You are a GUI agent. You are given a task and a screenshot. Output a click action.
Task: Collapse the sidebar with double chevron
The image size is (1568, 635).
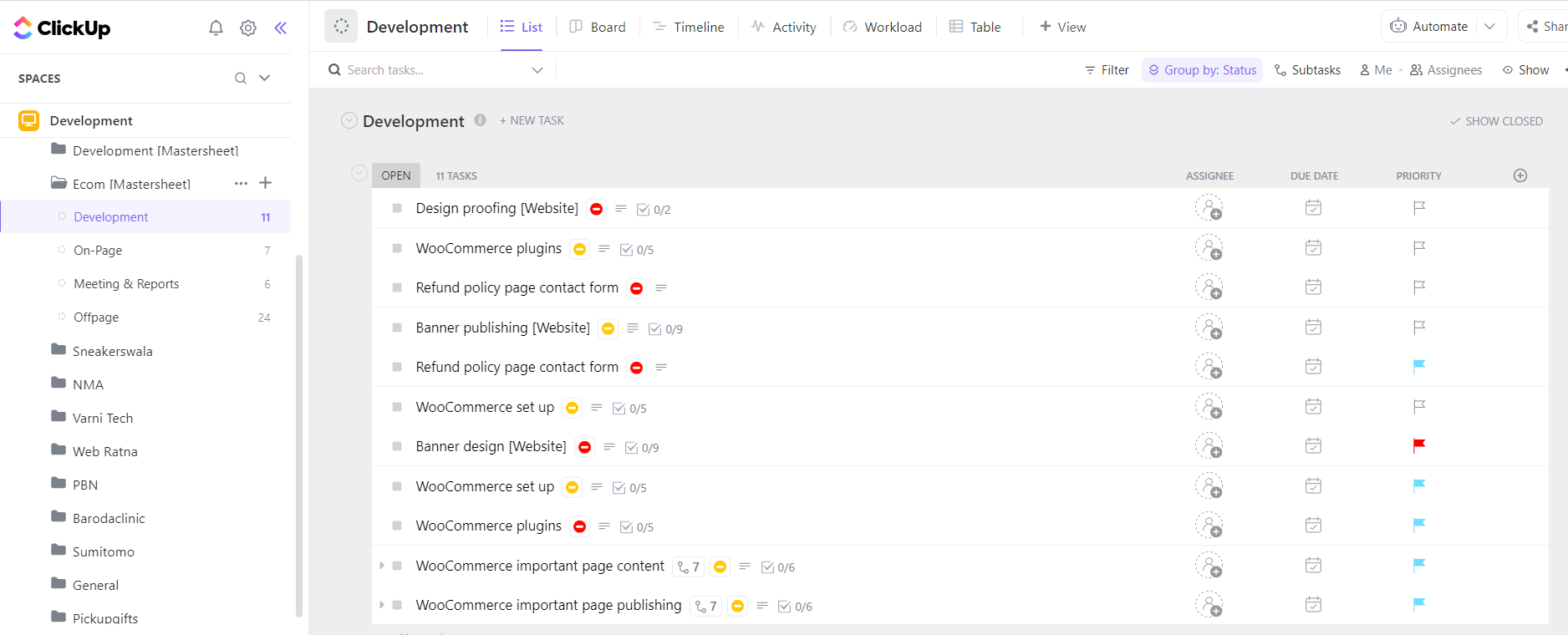point(281,28)
